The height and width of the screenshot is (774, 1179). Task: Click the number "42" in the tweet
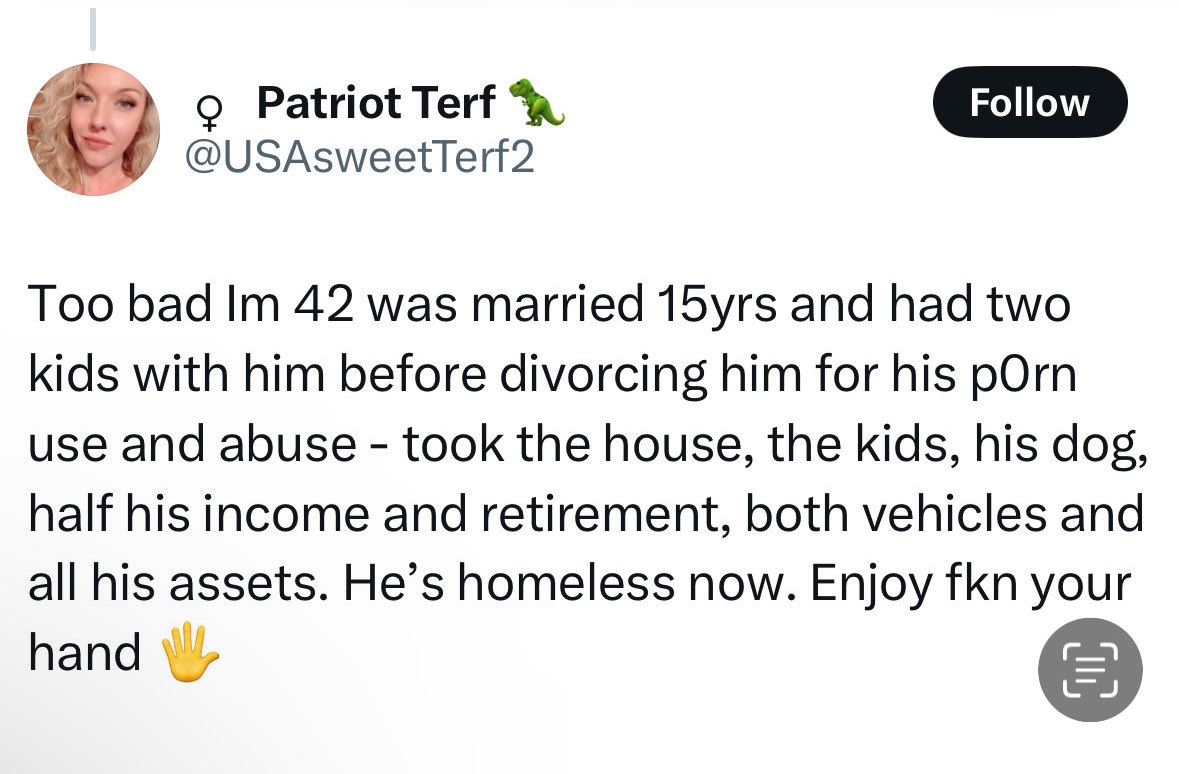pyautogui.click(x=320, y=305)
